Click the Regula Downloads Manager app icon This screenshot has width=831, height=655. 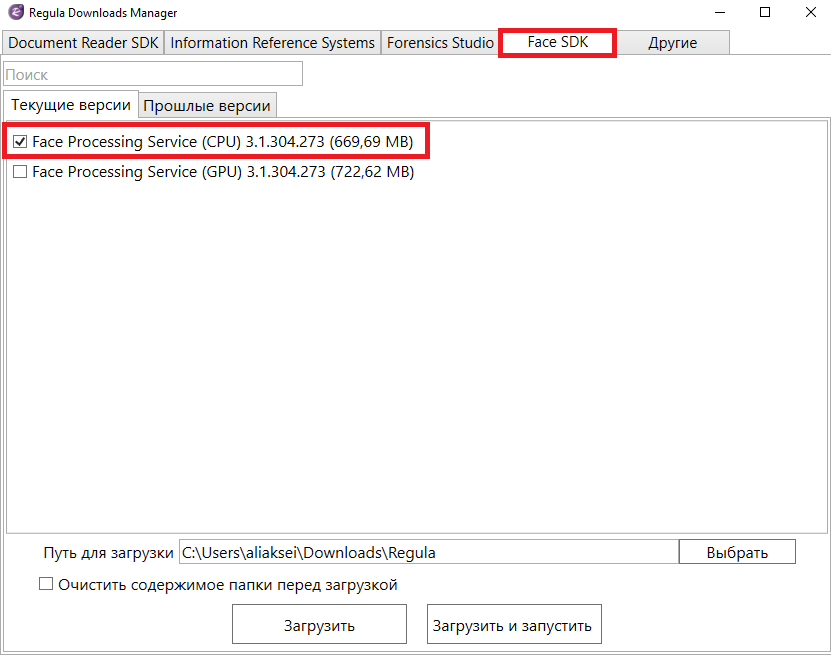16,12
